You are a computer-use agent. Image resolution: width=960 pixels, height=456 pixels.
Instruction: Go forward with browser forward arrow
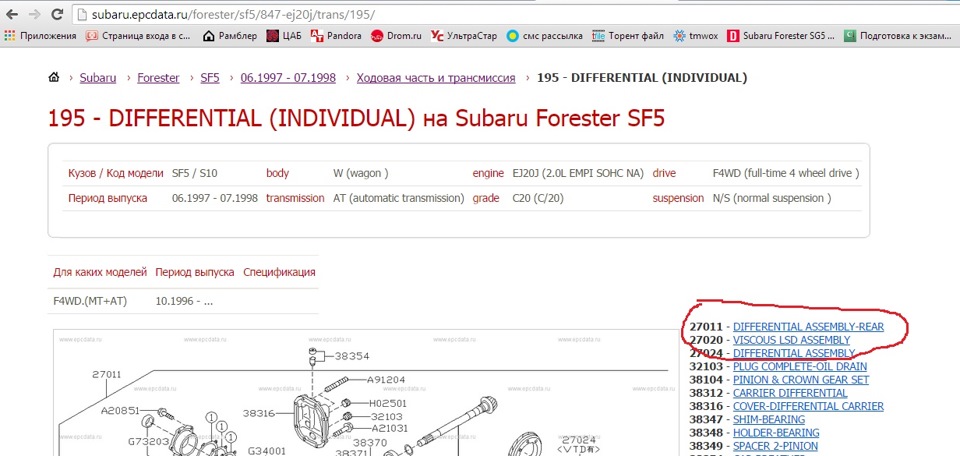click(x=34, y=13)
